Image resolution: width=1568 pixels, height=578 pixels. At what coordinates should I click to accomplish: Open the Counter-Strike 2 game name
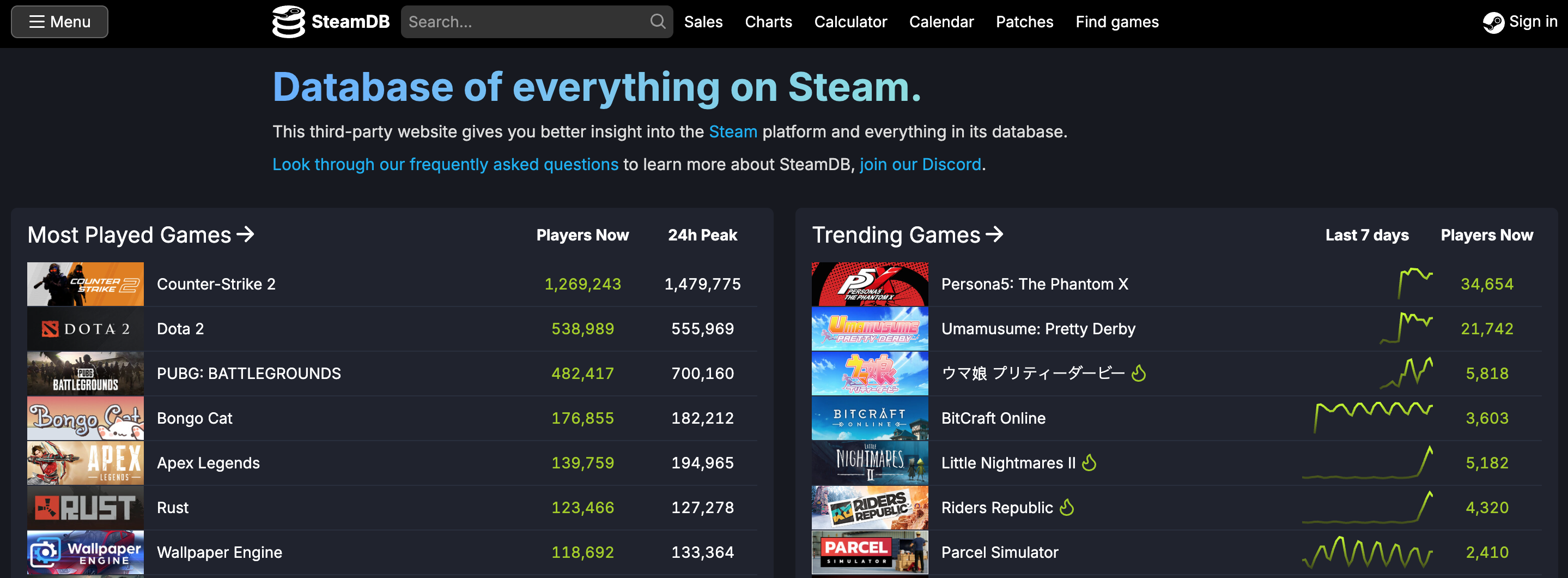[x=216, y=284]
